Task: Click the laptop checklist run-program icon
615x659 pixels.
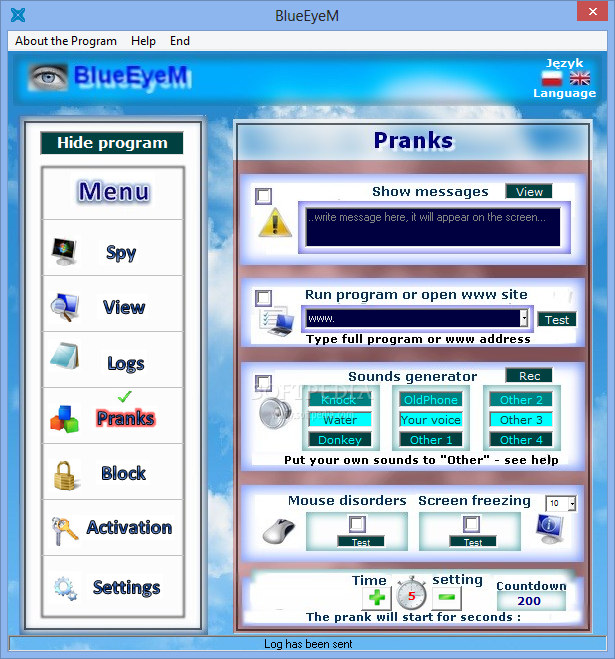Action: tap(276, 321)
